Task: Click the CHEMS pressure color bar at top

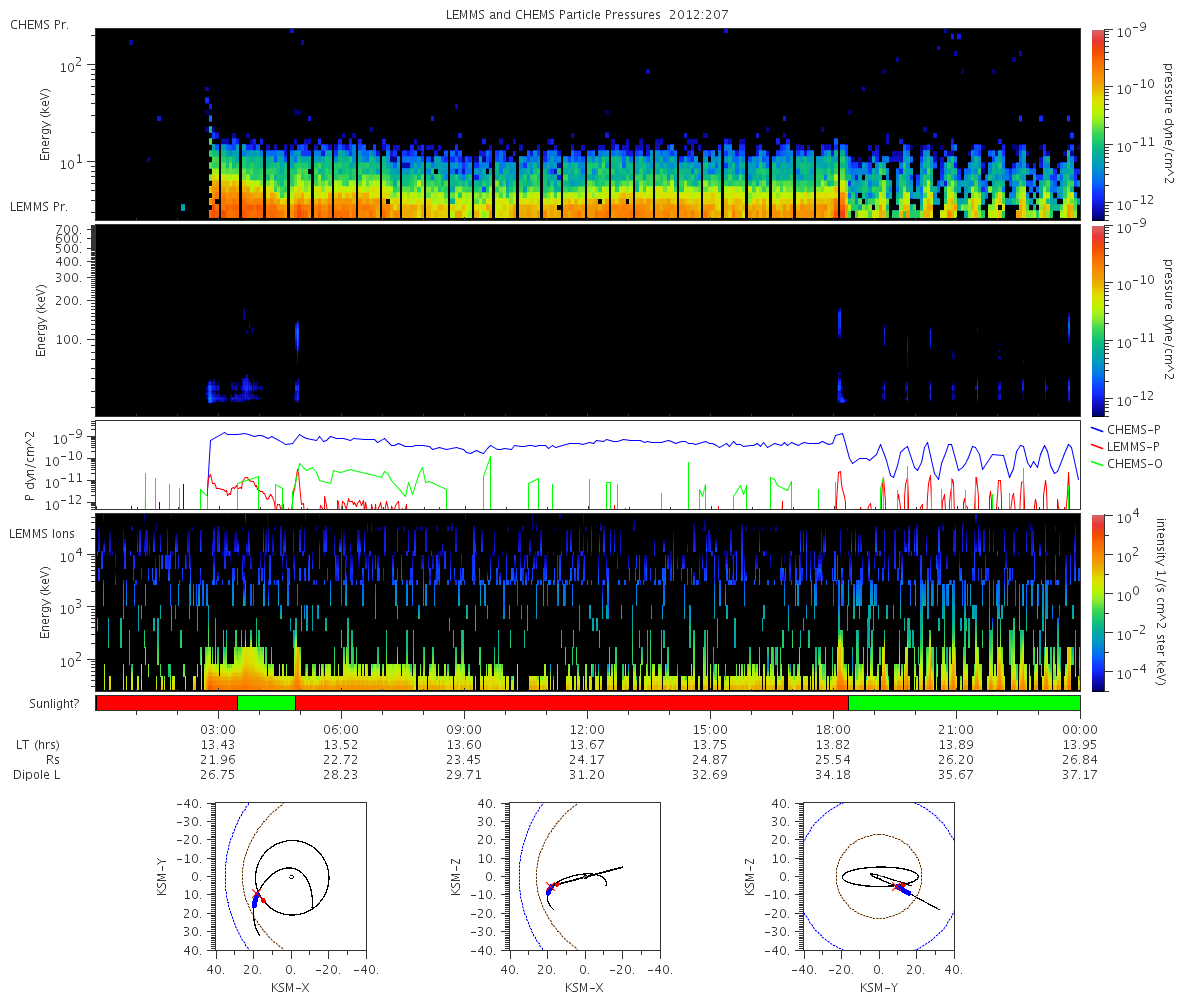Action: click(1097, 123)
